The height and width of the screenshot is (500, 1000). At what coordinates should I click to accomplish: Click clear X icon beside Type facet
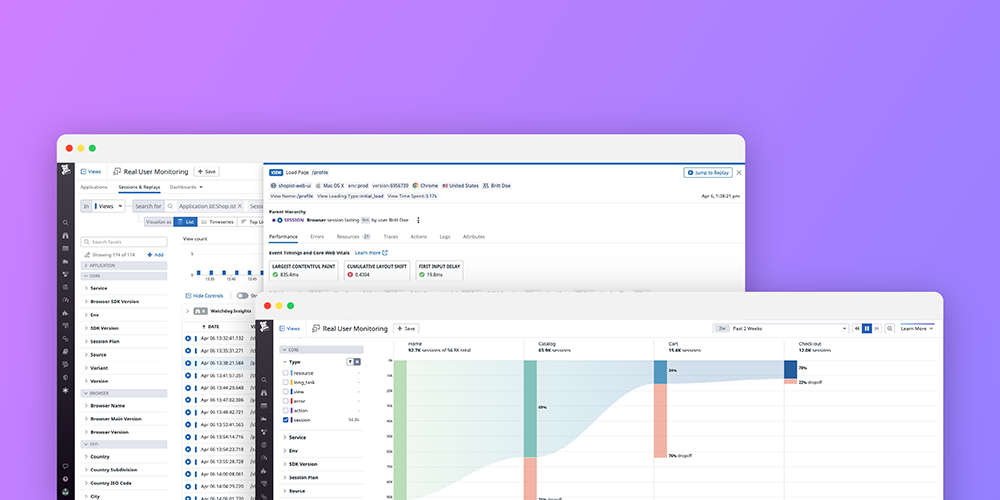click(x=357, y=362)
